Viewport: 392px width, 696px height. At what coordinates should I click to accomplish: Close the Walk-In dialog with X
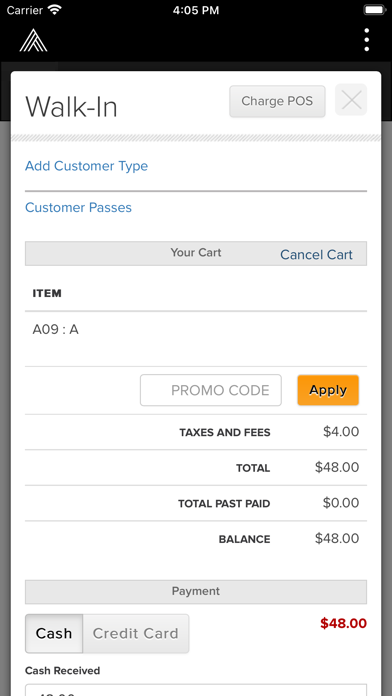click(x=351, y=100)
